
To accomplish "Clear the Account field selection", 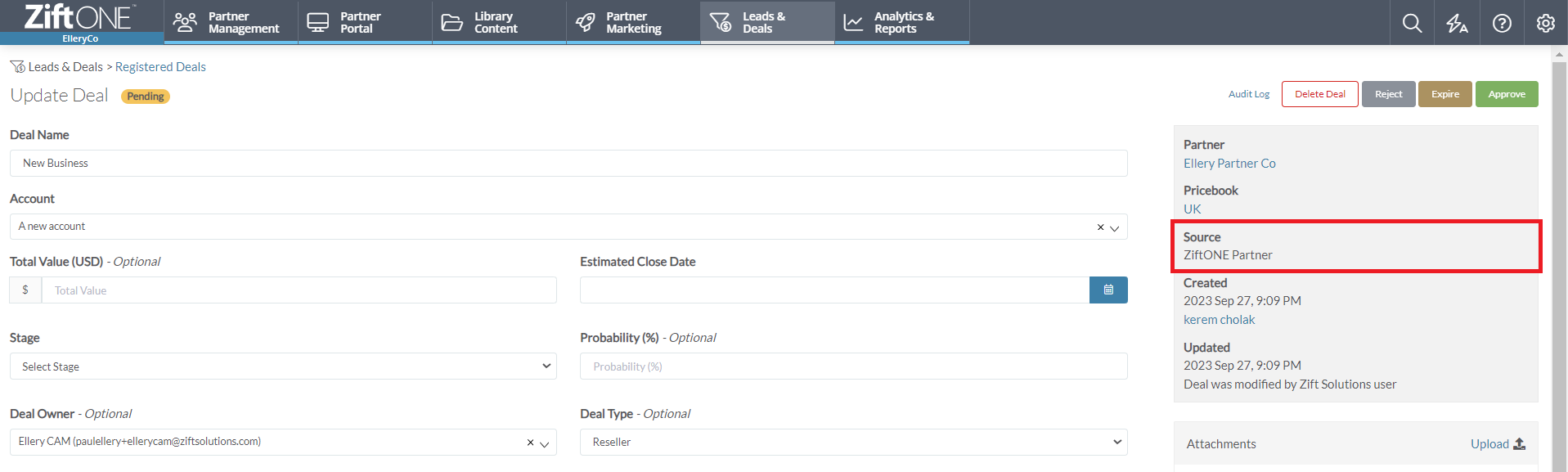I will (1100, 227).
